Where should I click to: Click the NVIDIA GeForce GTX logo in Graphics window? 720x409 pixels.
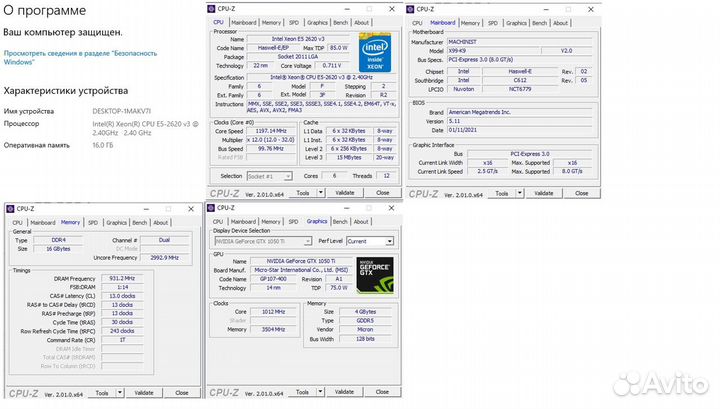pyautogui.click(x=375, y=275)
